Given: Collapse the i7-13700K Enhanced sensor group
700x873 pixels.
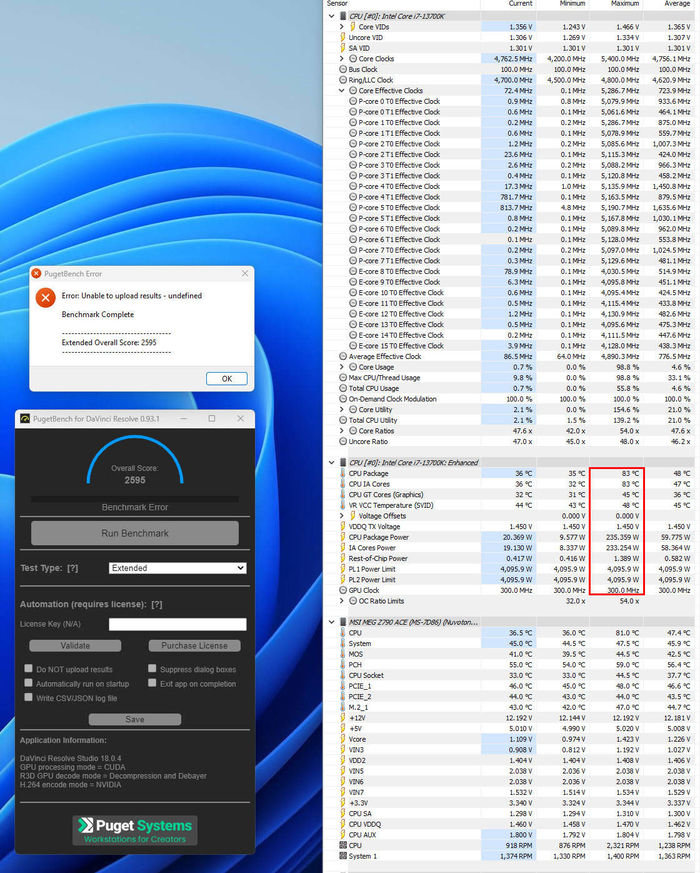Looking at the screenshot, I should pyautogui.click(x=332, y=463).
